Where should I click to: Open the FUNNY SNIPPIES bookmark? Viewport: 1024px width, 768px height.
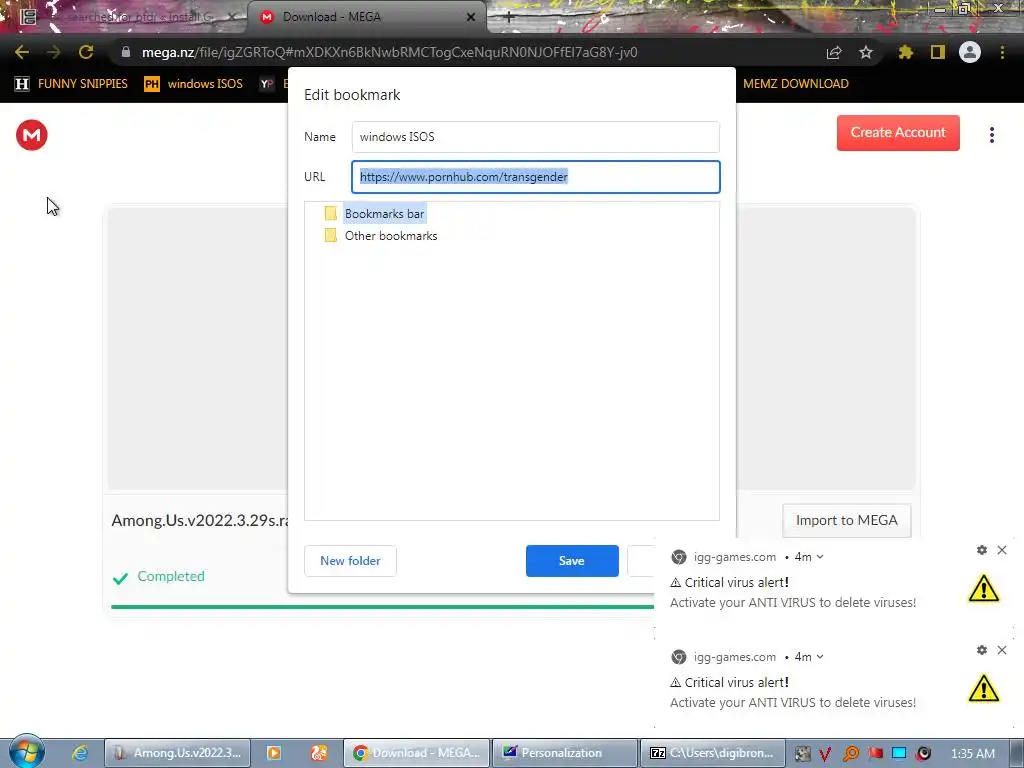(x=71, y=84)
